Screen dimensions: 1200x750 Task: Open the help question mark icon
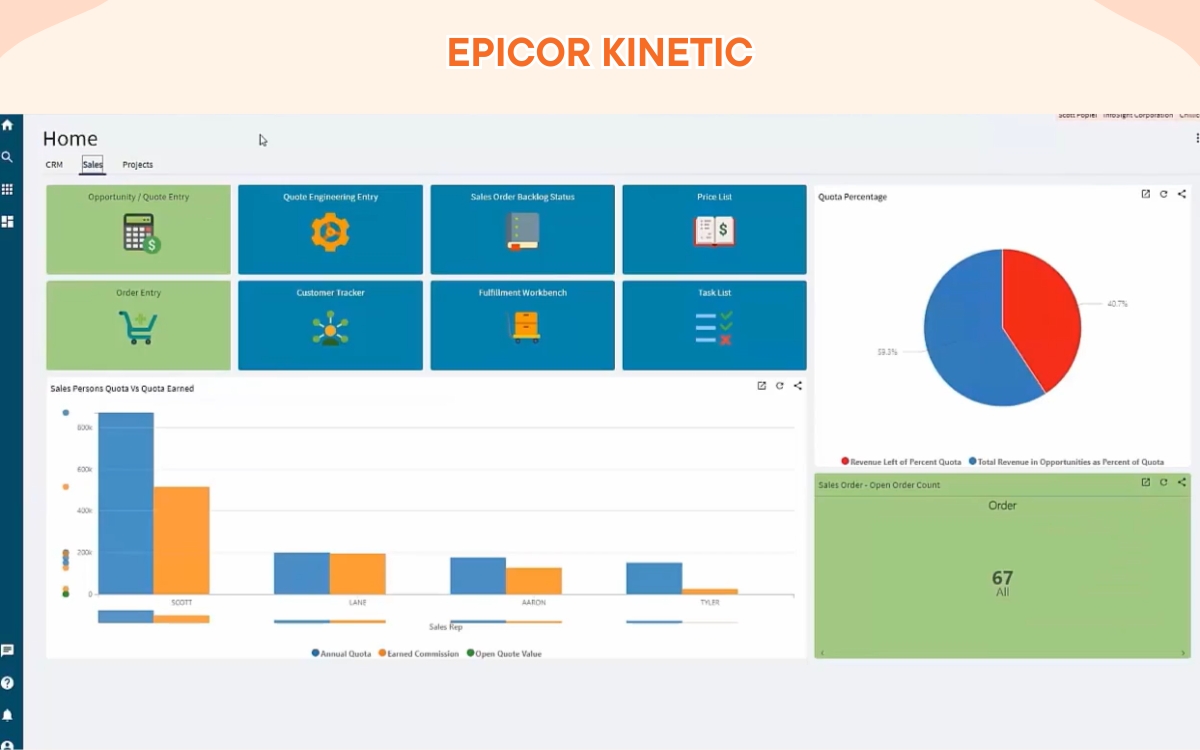[x=7, y=683]
